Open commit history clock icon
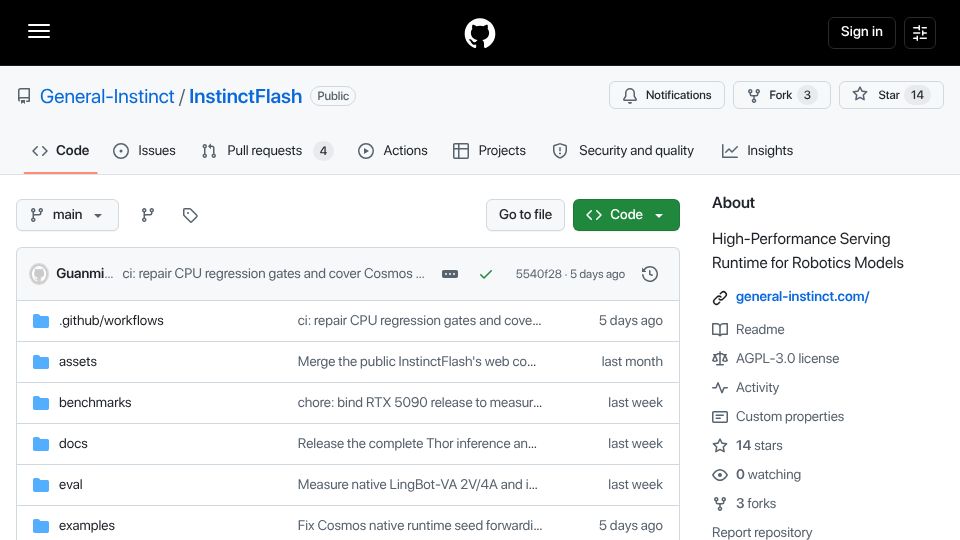The width and height of the screenshot is (960, 540). tap(650, 274)
